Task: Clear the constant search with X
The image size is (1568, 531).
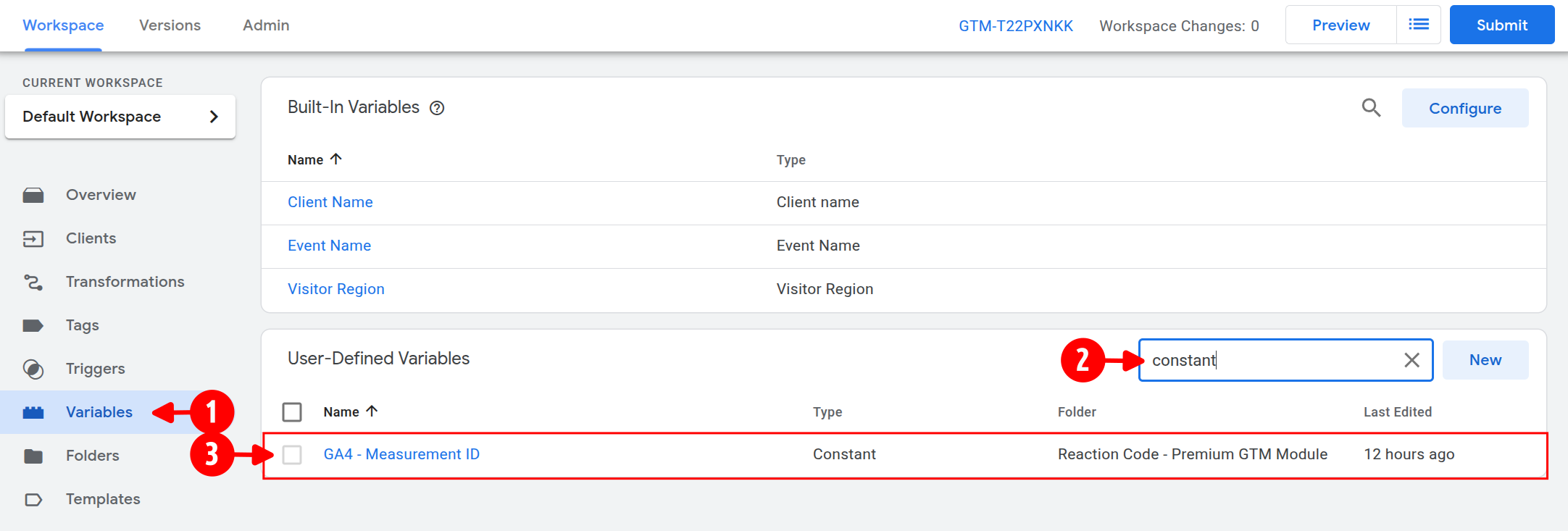Action: [1411, 360]
